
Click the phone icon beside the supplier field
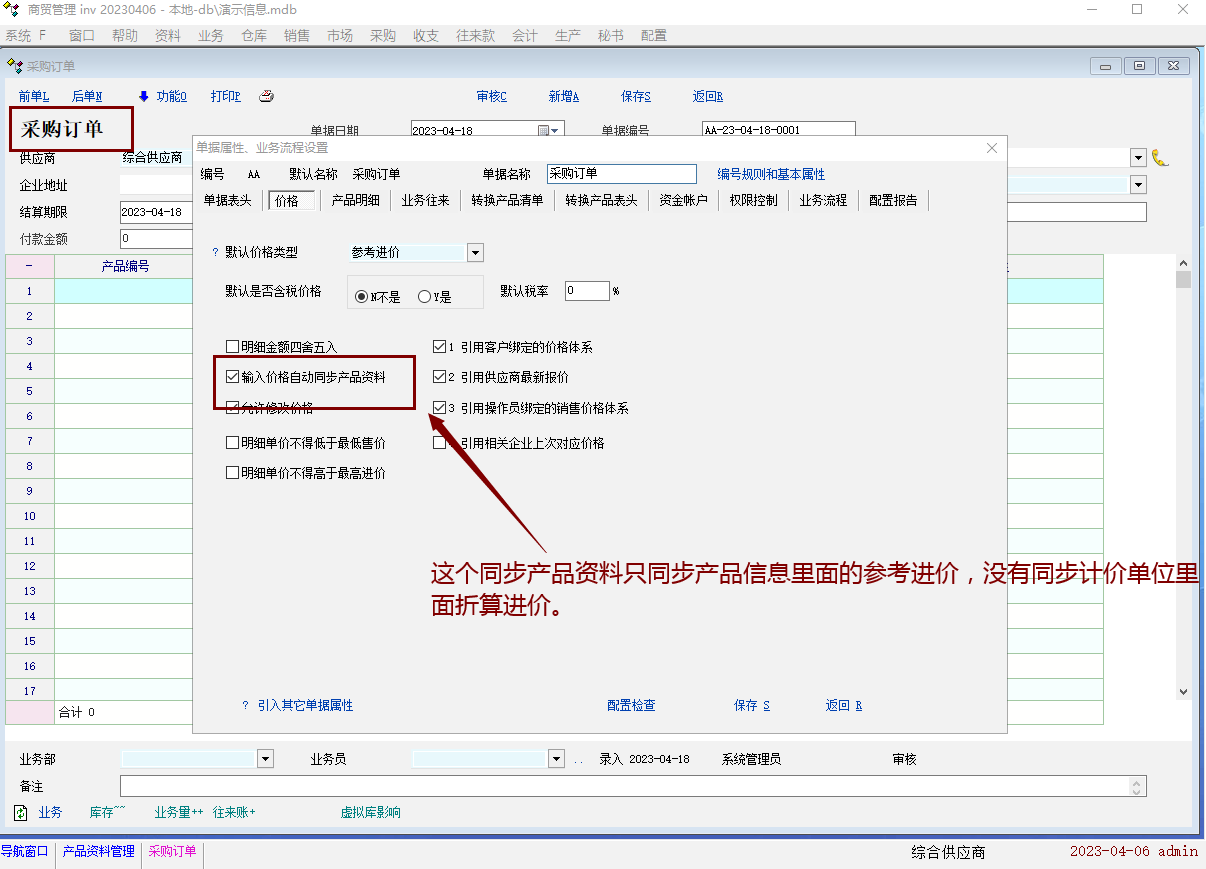[x=1160, y=158]
